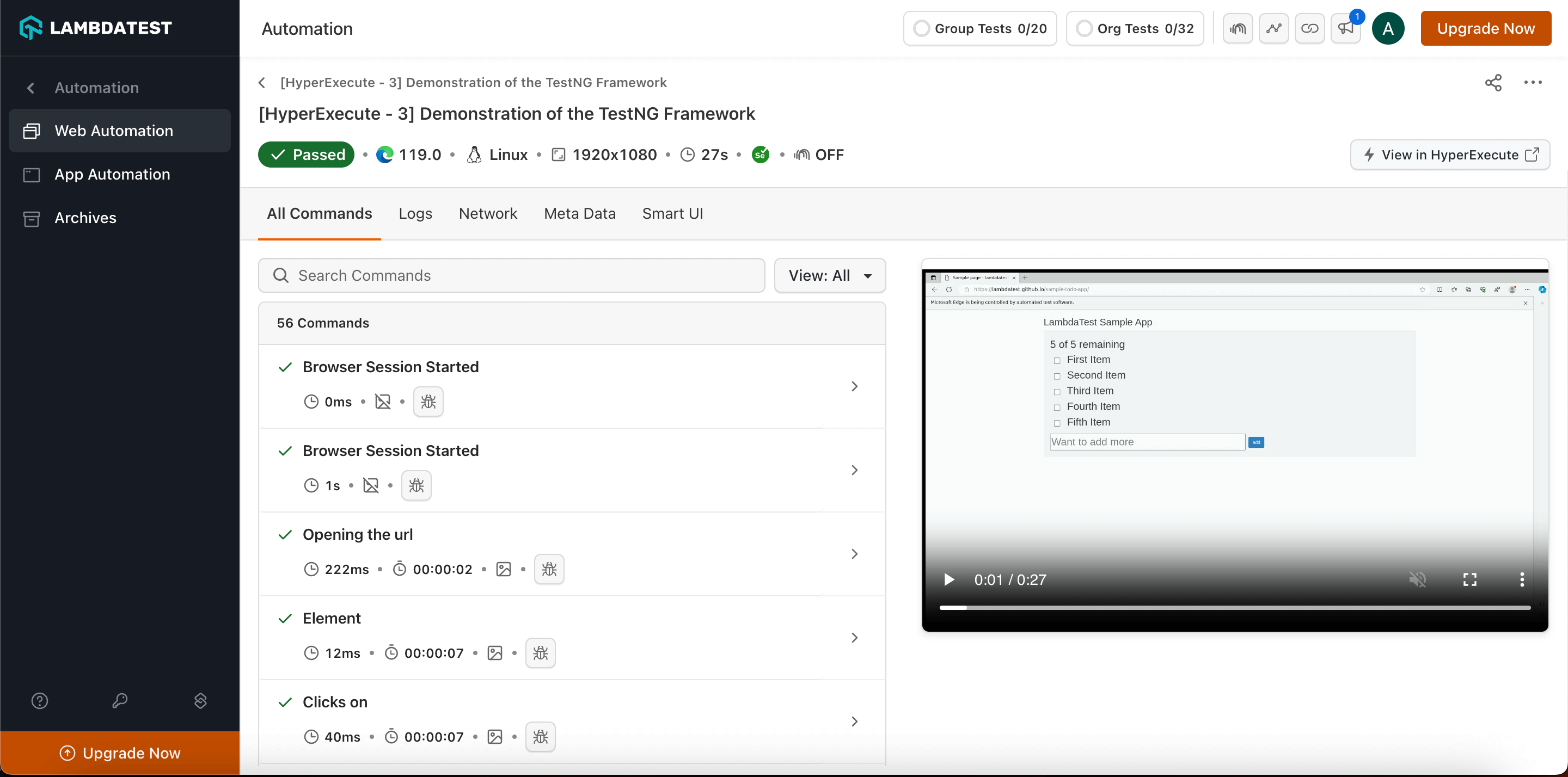View screenshot icon for Clicks on command
Image resolution: width=1568 pixels, height=777 pixels.
coord(495,737)
